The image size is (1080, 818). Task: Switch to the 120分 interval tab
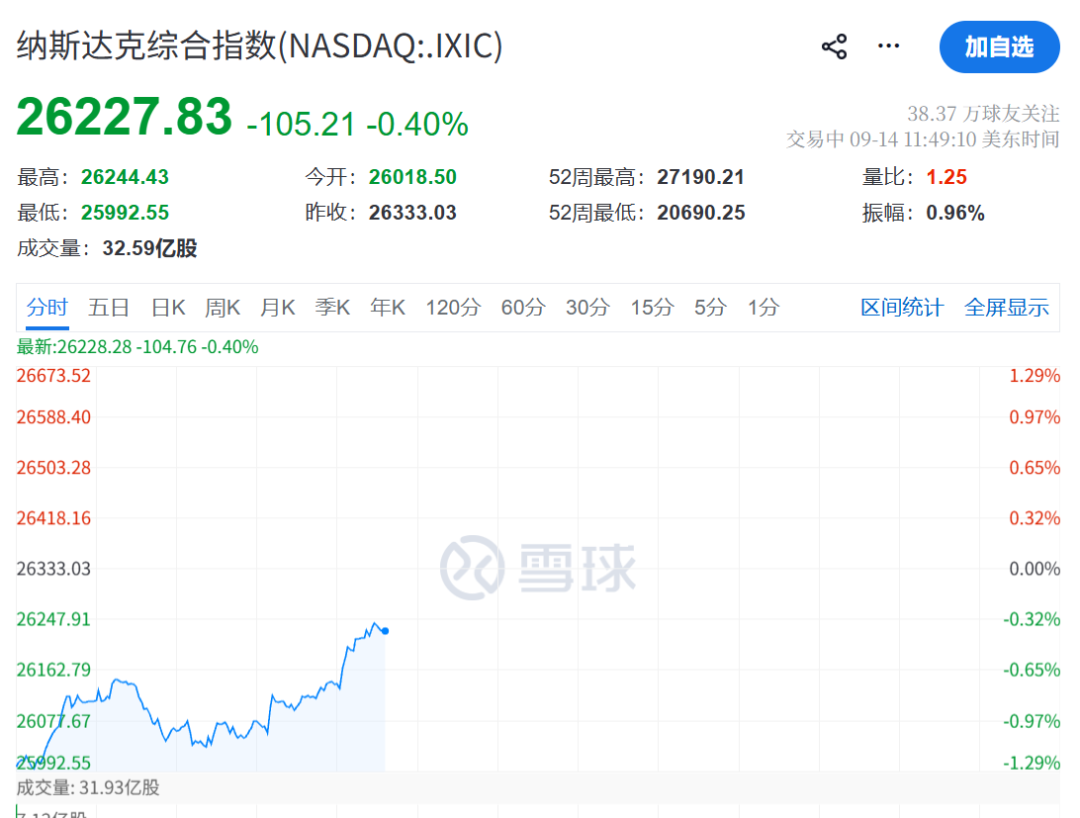point(453,307)
